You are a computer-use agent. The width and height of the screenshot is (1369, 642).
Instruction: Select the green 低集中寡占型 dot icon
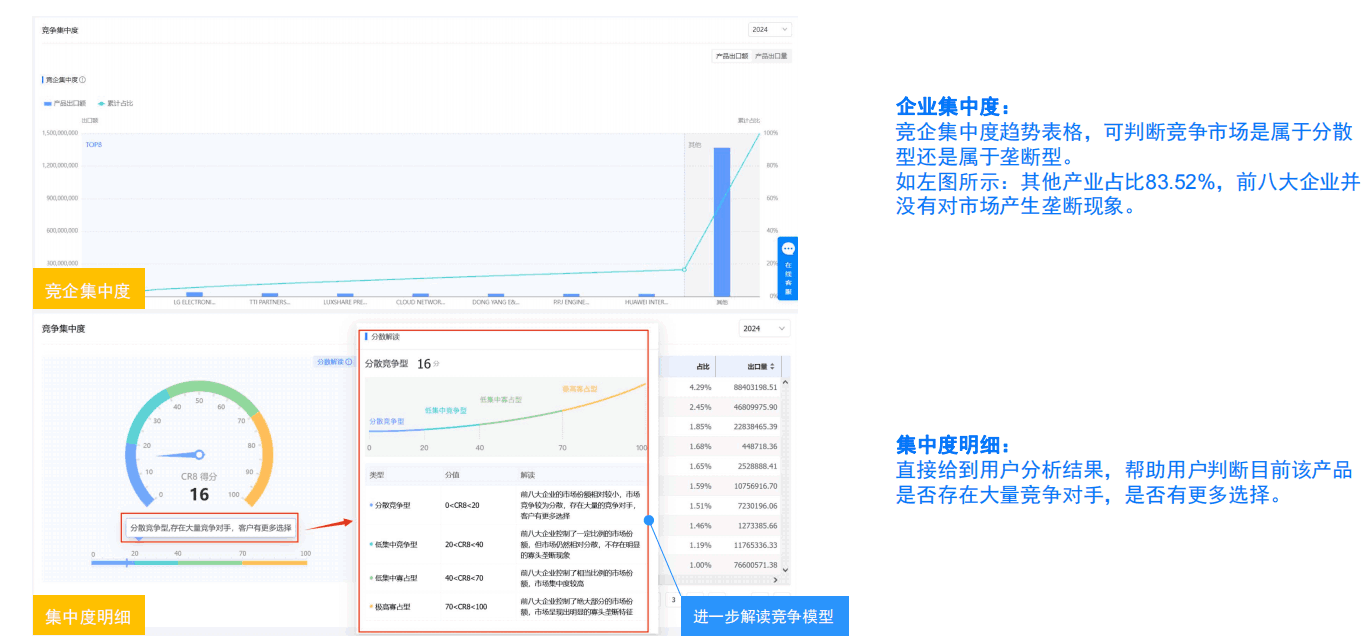372,577
